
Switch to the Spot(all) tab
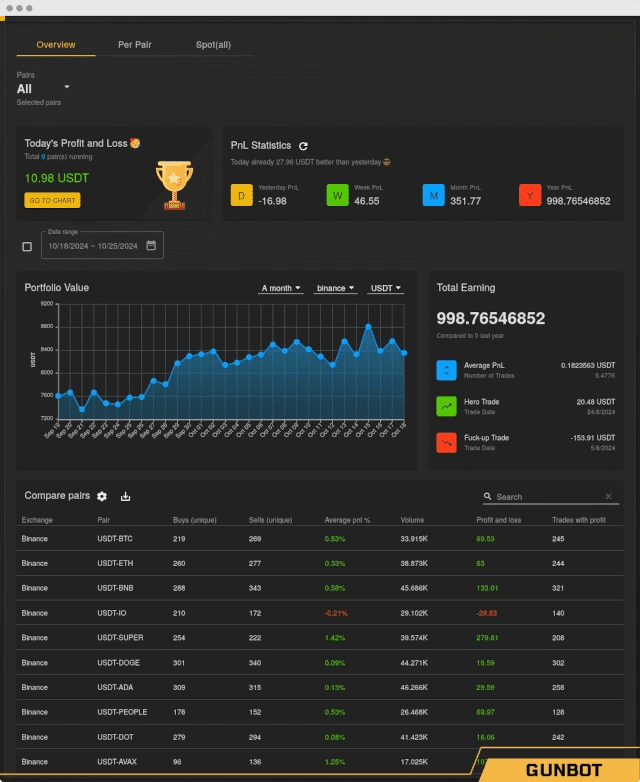click(x=213, y=45)
